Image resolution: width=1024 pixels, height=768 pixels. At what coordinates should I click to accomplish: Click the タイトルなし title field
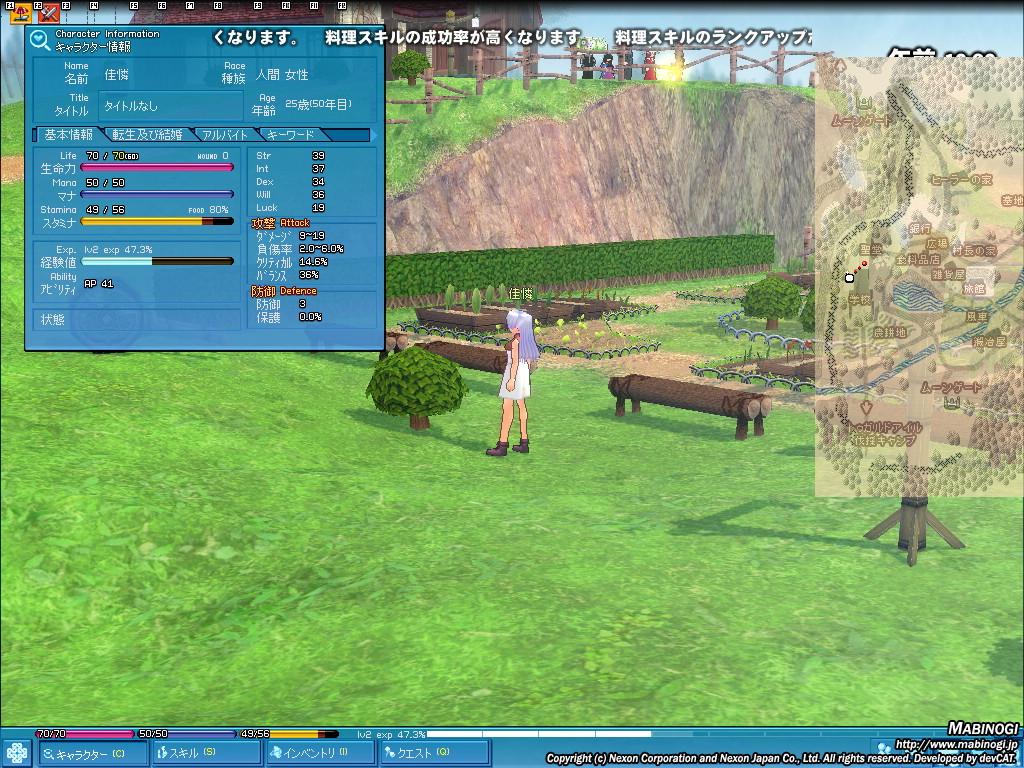[x=171, y=106]
